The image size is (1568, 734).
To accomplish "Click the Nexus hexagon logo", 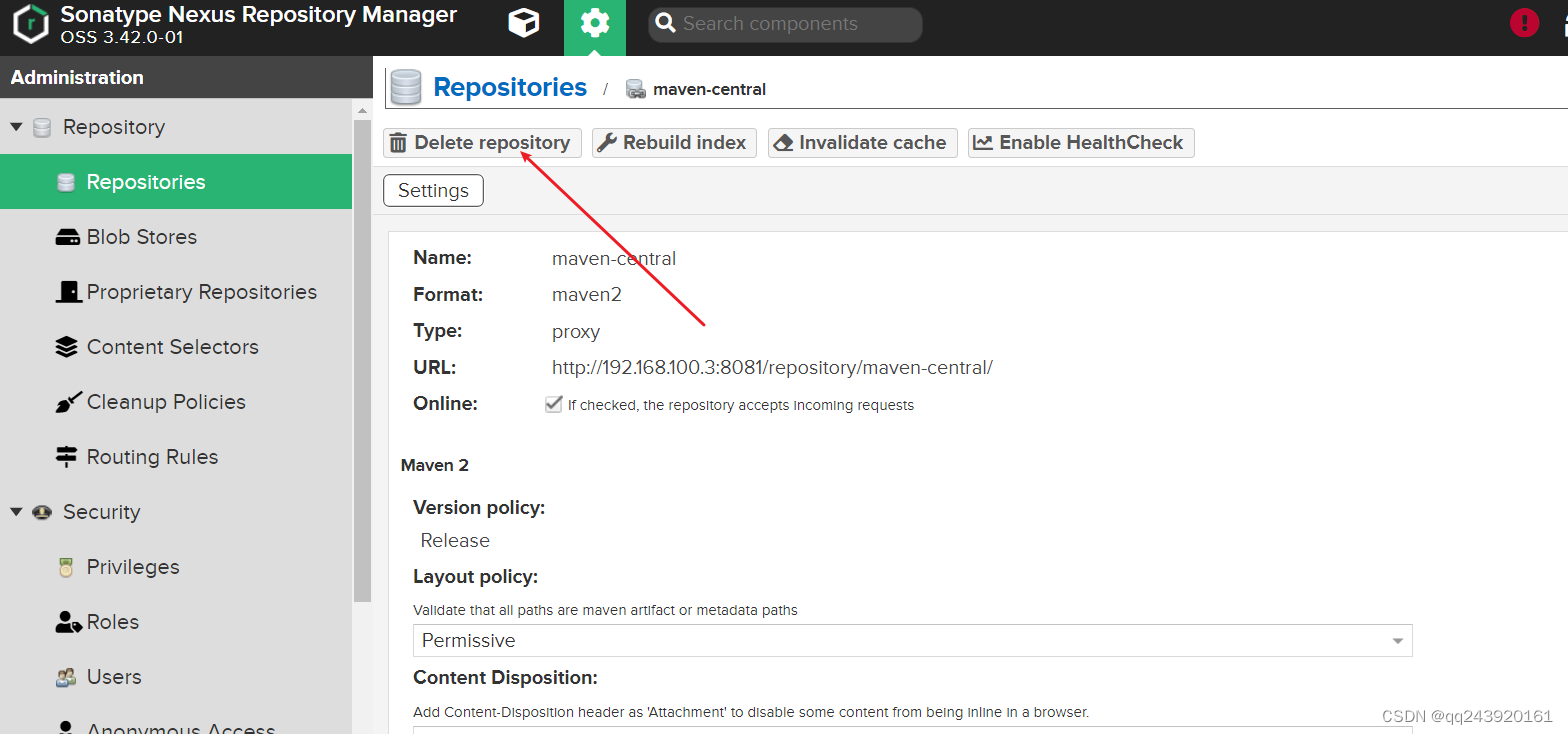I will tap(30, 25).
